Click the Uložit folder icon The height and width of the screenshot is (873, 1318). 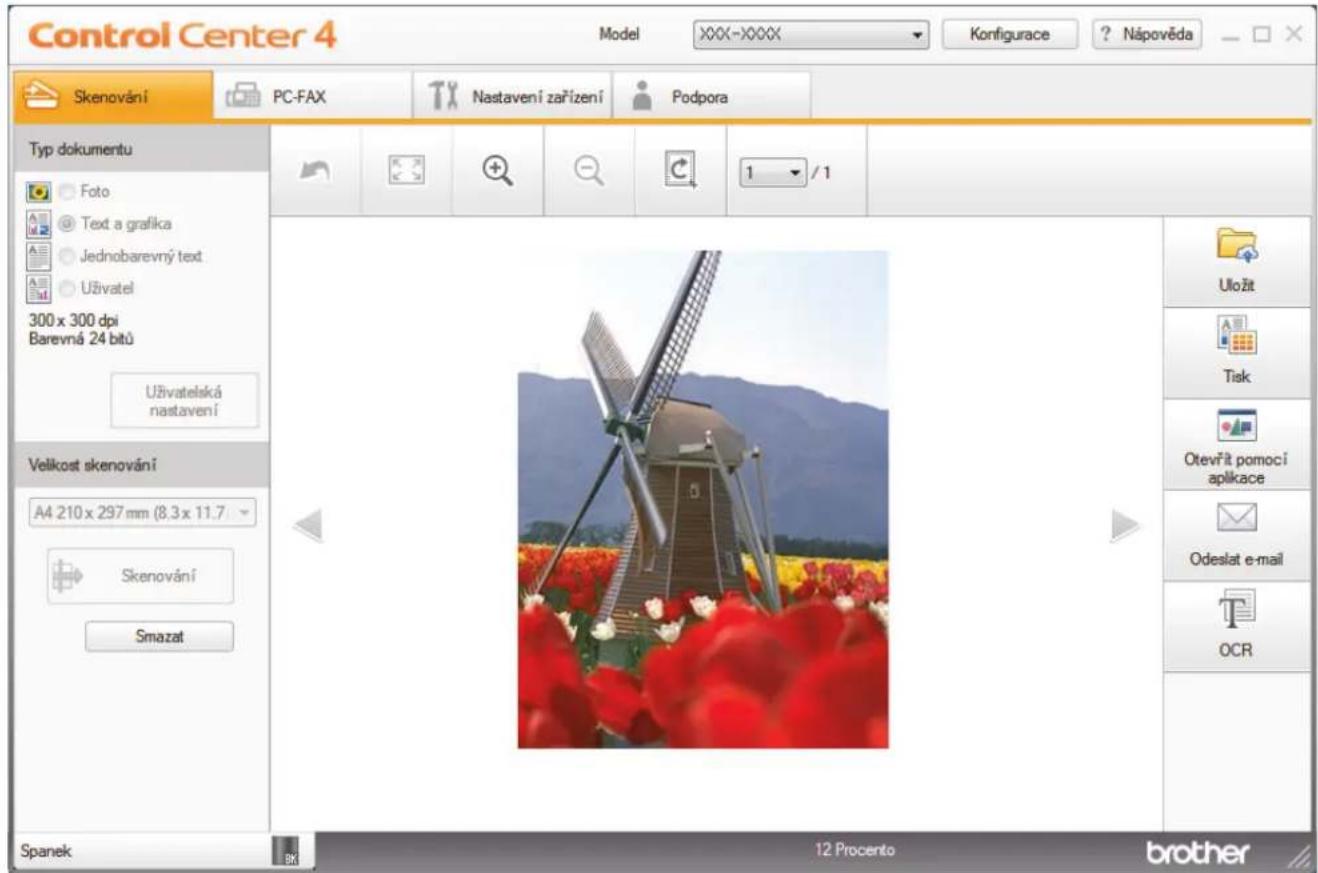[1237, 246]
